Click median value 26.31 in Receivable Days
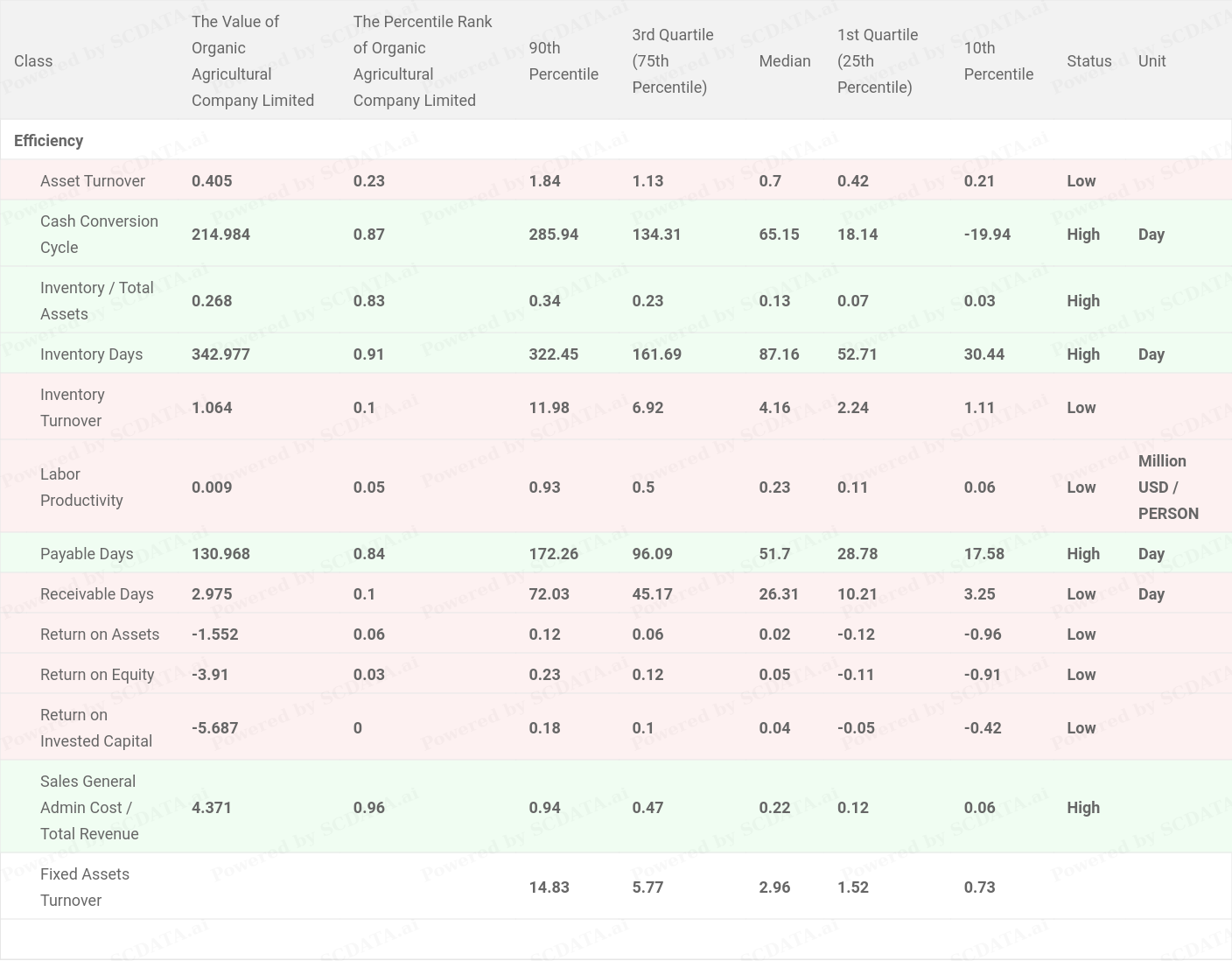The width and height of the screenshot is (1232, 961). [x=779, y=593]
